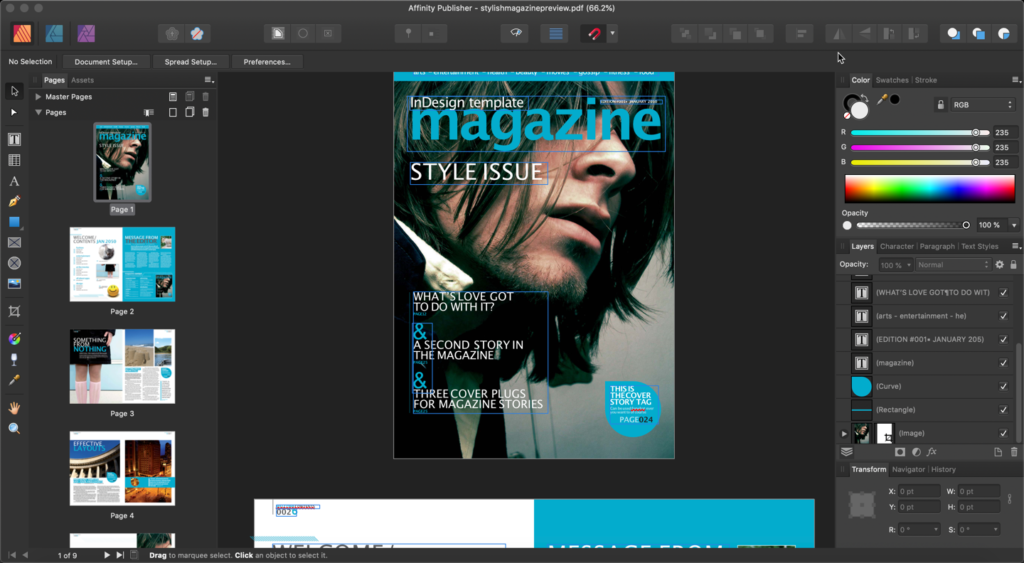Open Preferences from the context toolbar
Screen dimensions: 1024x563
[x=267, y=62]
